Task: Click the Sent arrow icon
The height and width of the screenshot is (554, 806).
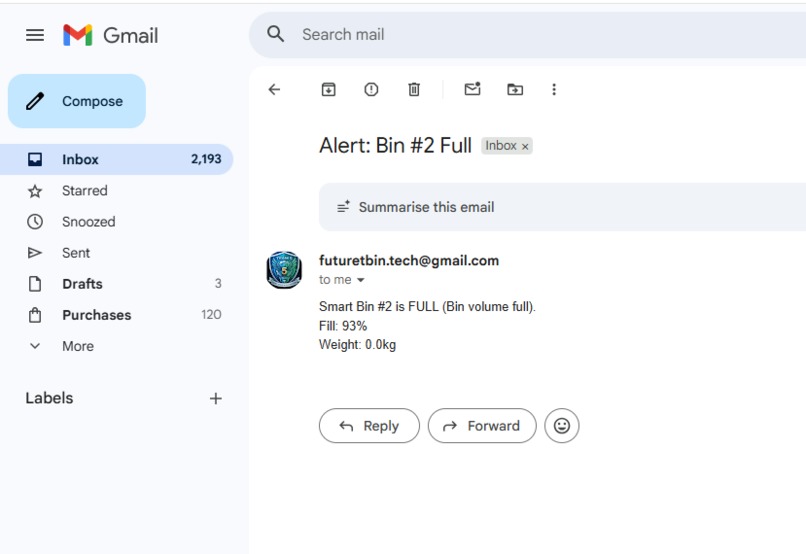Action: tap(35, 253)
